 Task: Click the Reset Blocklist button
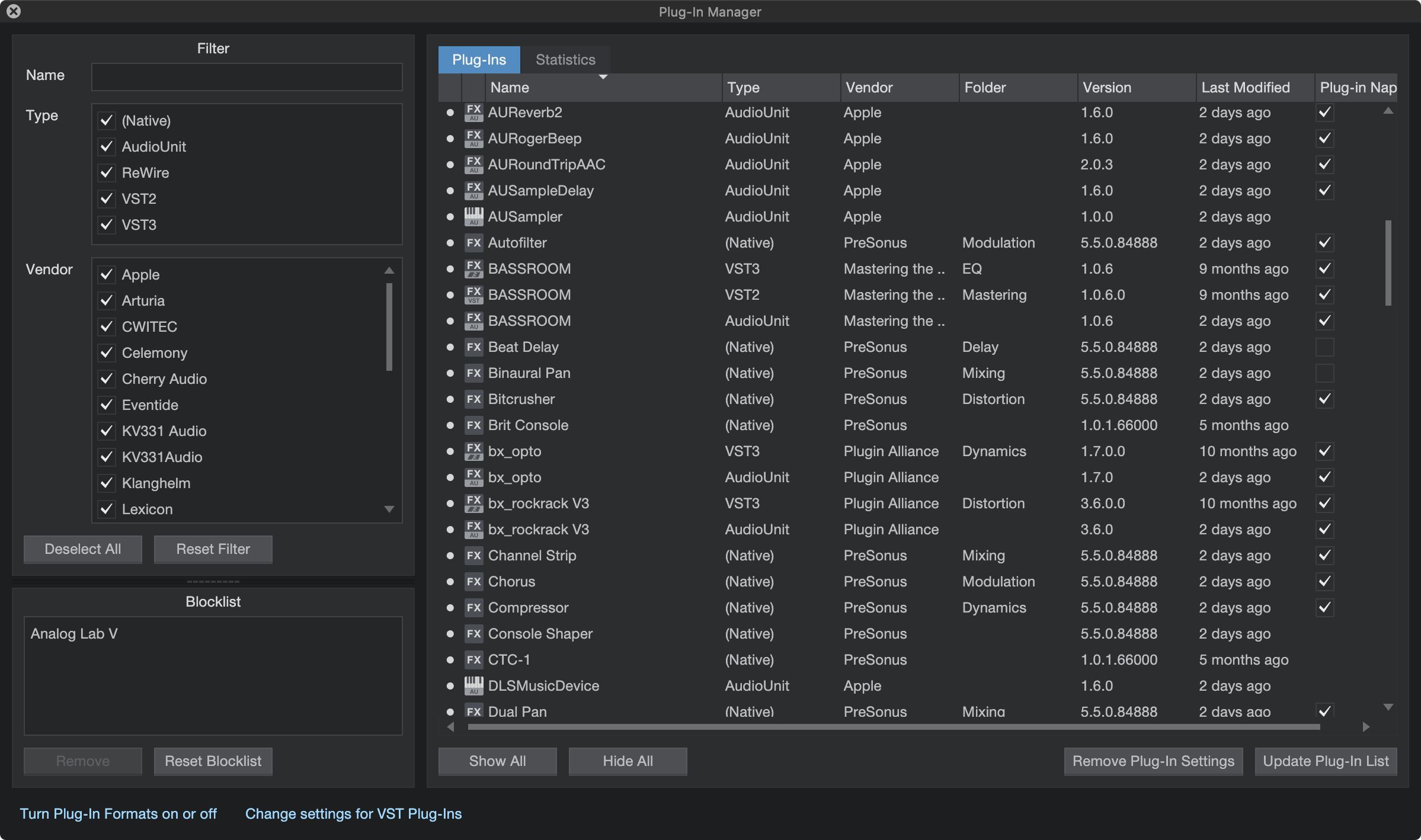coord(213,761)
